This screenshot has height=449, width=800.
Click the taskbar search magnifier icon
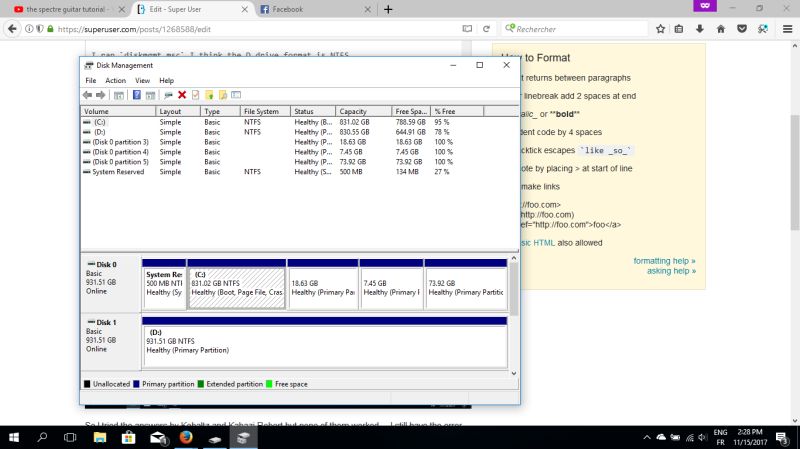coord(42,437)
